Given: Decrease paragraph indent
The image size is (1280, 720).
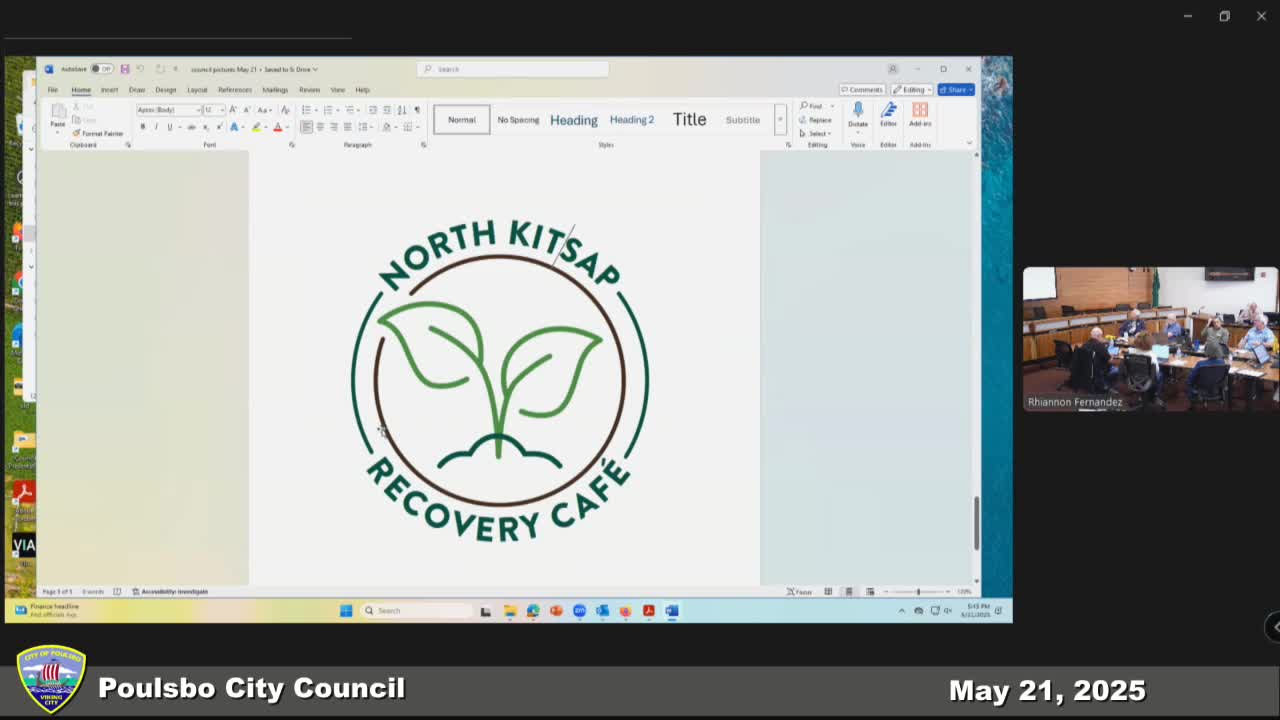Looking at the screenshot, I should tap(372, 109).
